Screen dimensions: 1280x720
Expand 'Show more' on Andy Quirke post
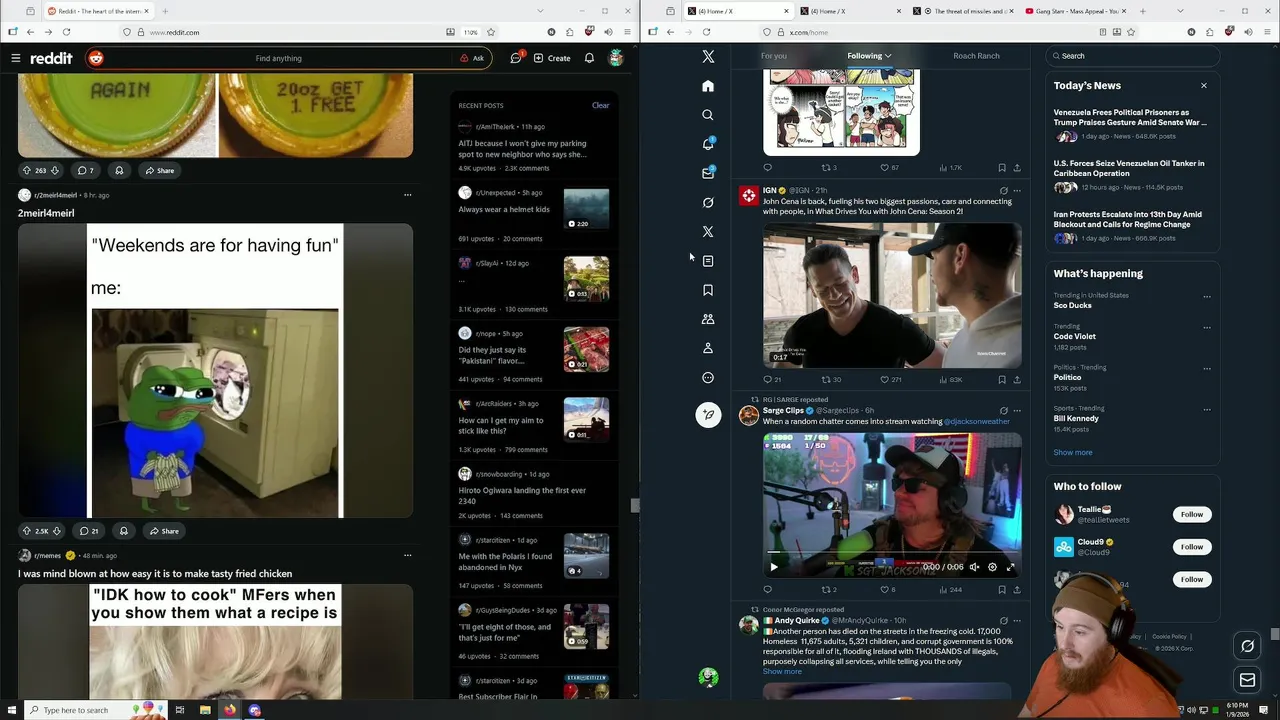pos(782,672)
